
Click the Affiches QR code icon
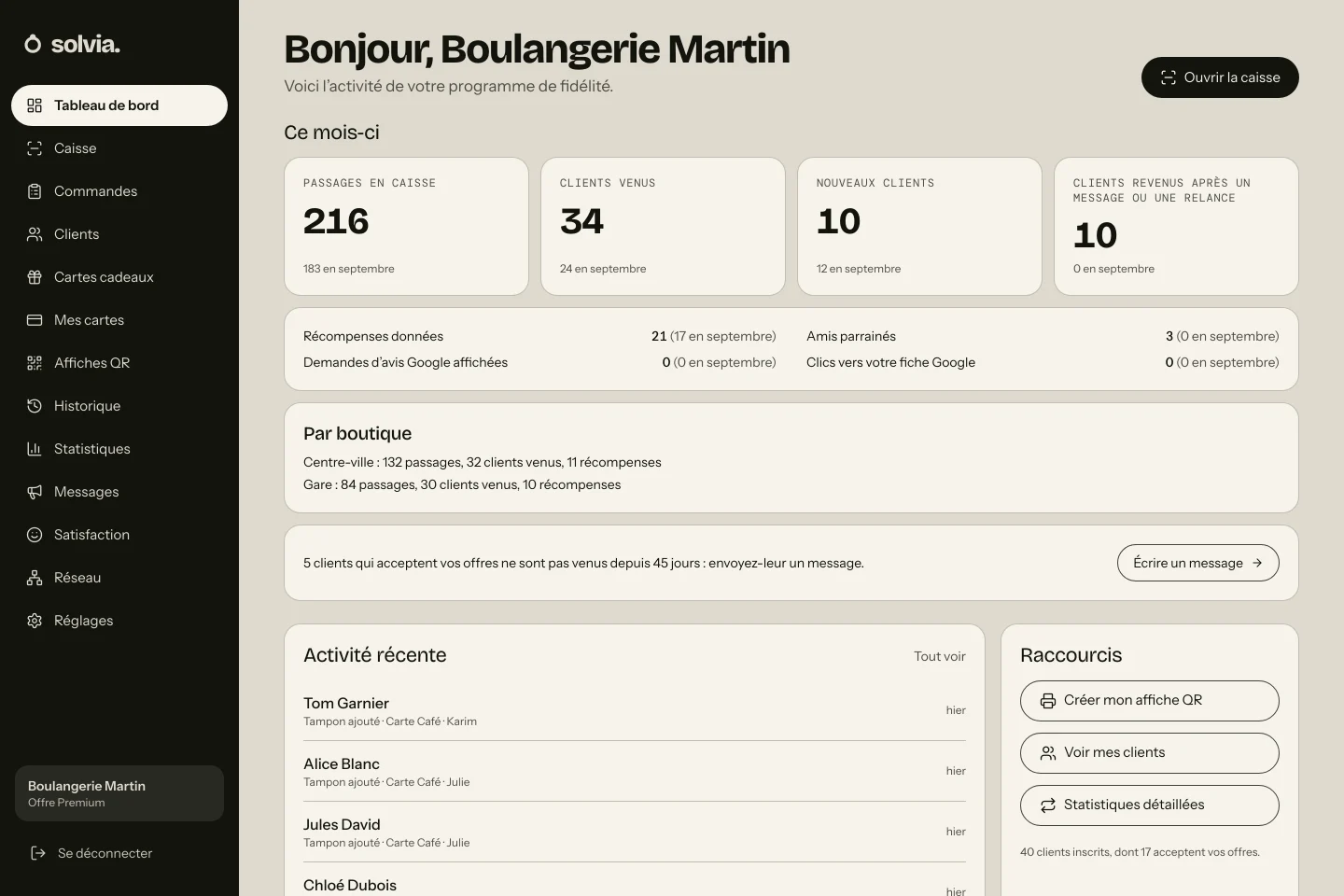point(35,363)
